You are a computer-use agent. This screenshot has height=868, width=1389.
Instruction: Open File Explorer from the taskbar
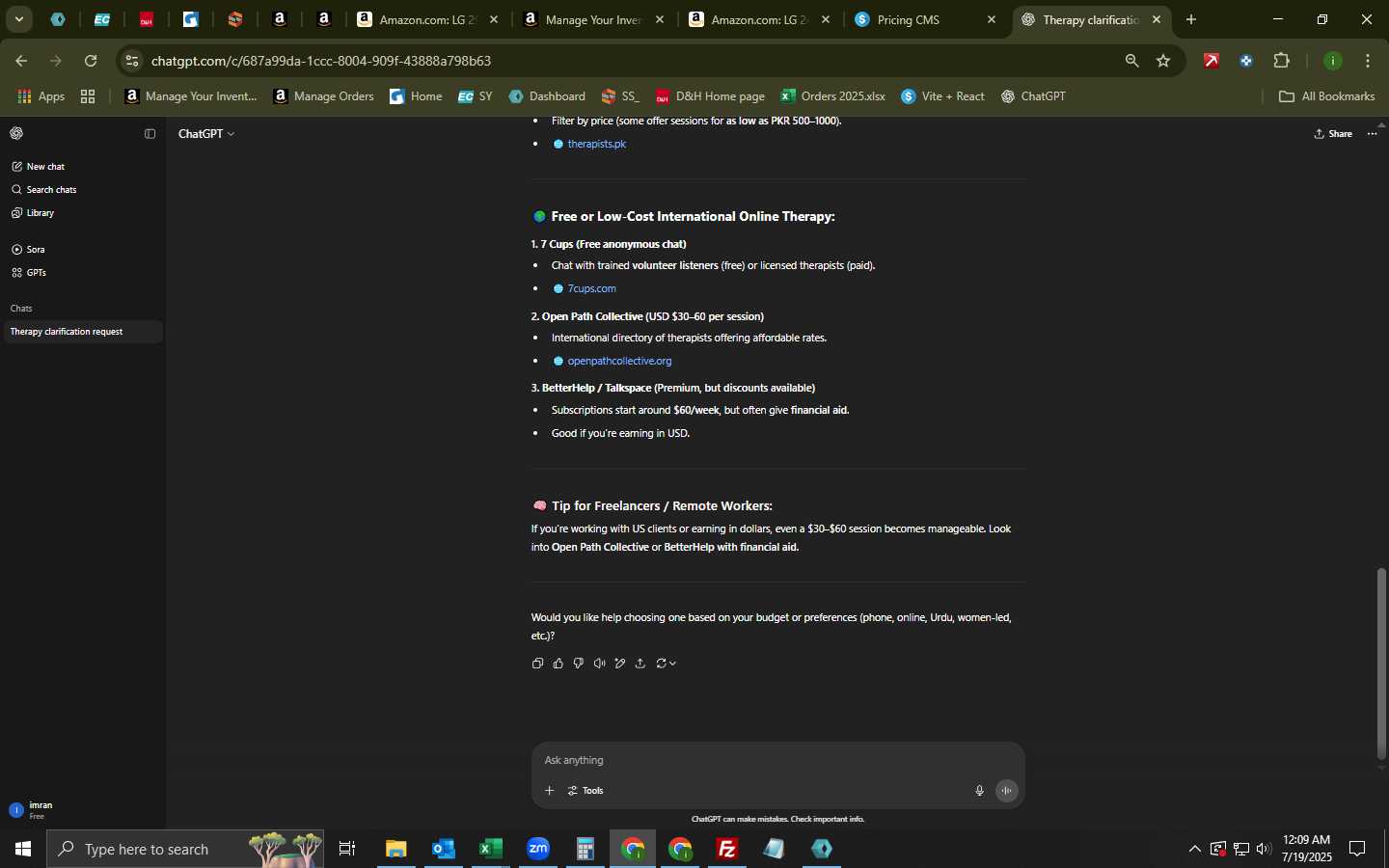[396, 849]
